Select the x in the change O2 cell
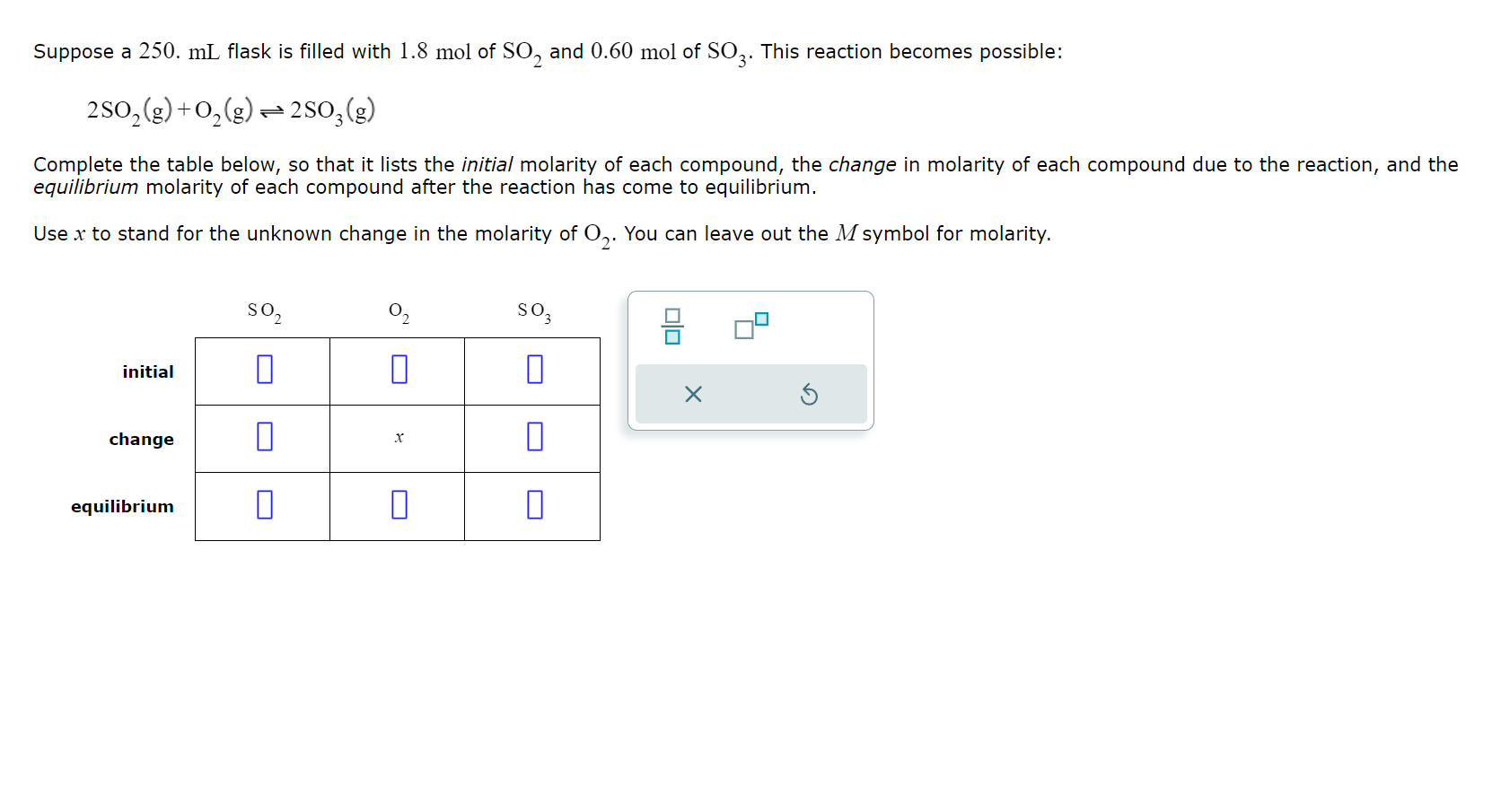Viewport: 1492px width, 812px height. click(399, 438)
